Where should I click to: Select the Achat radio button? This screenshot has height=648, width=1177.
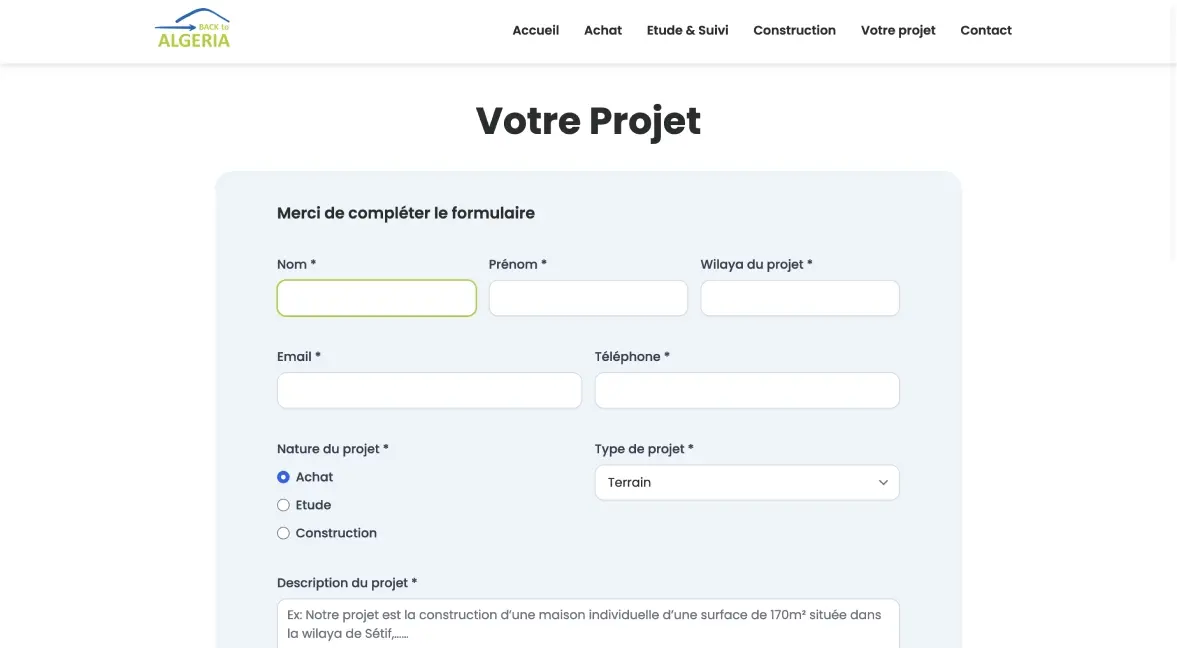point(283,478)
